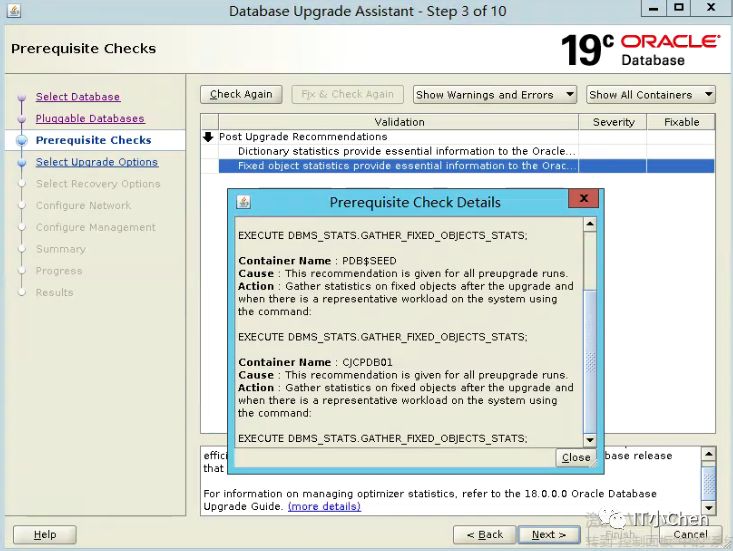Click the Progress step

point(59,271)
